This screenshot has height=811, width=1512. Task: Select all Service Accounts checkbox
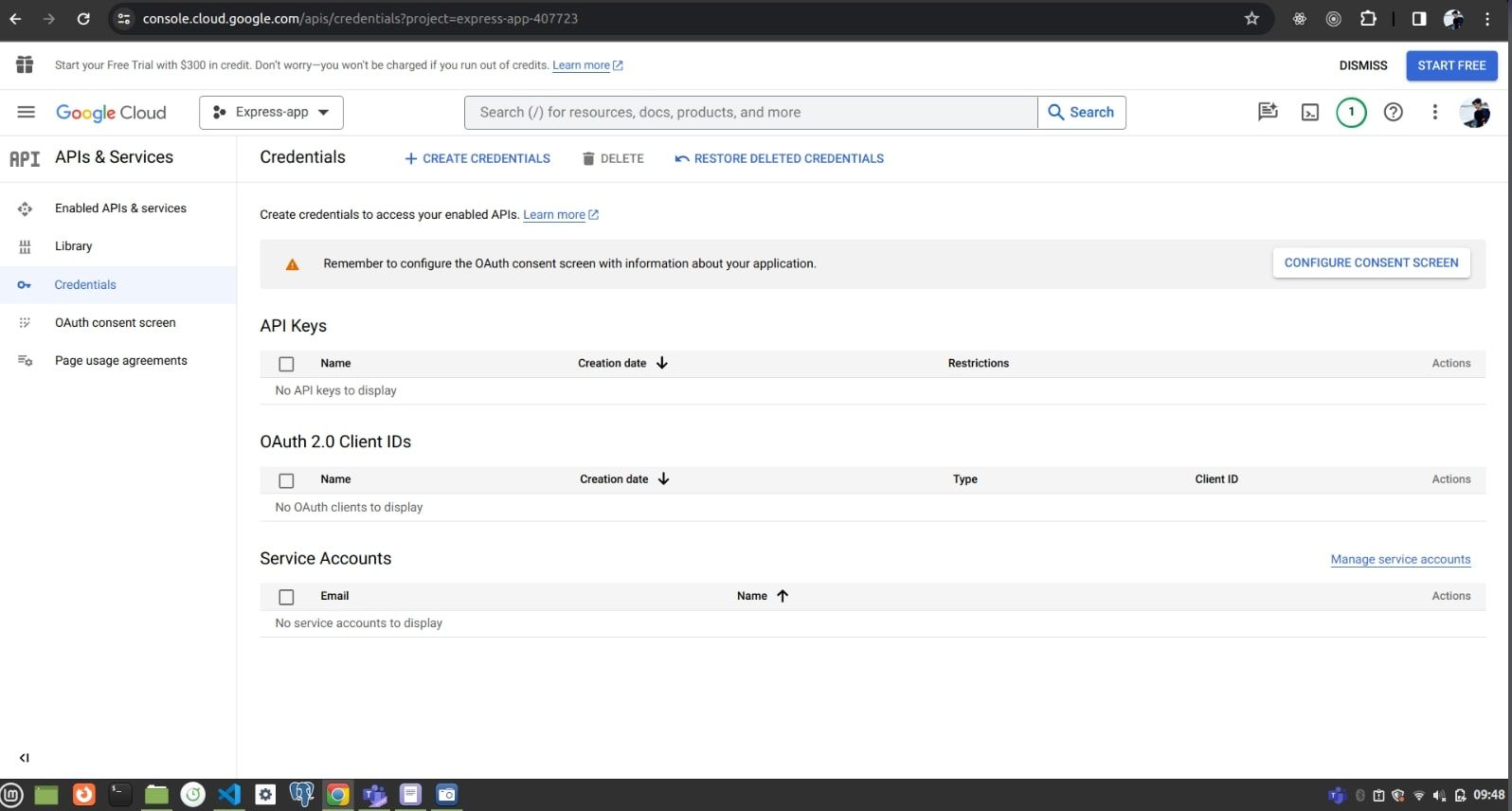pyautogui.click(x=286, y=597)
